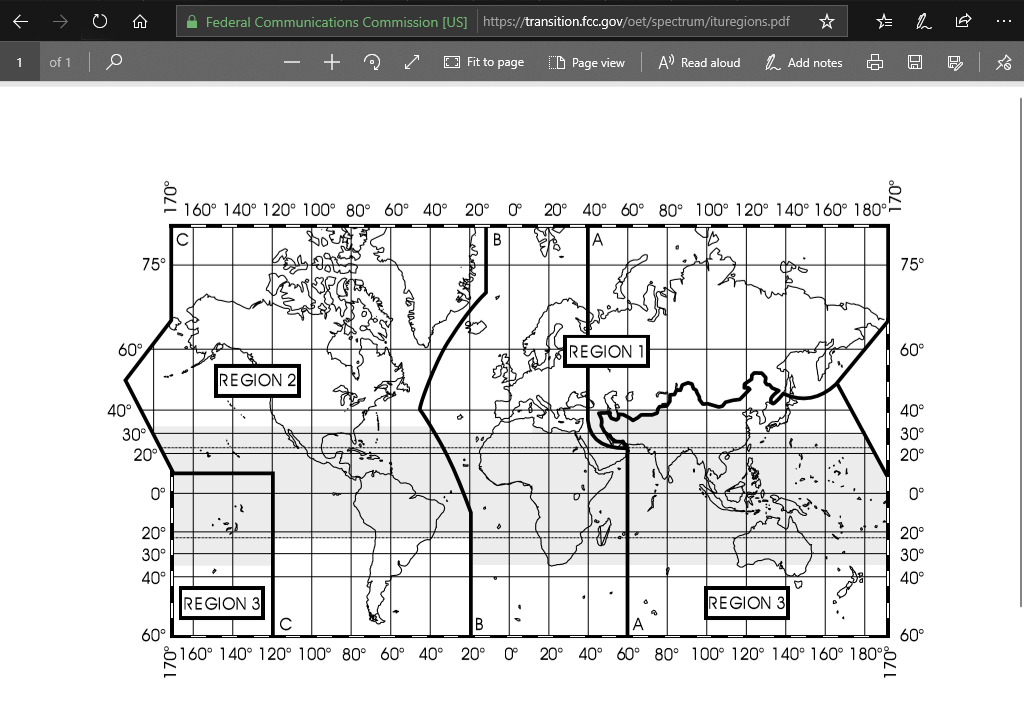Click the forward navigation arrow

click(x=60, y=22)
